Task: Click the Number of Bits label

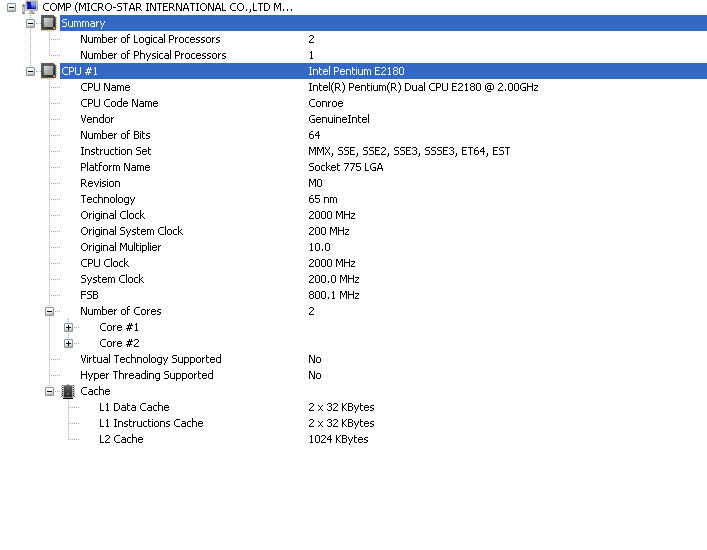Action: 115,135
